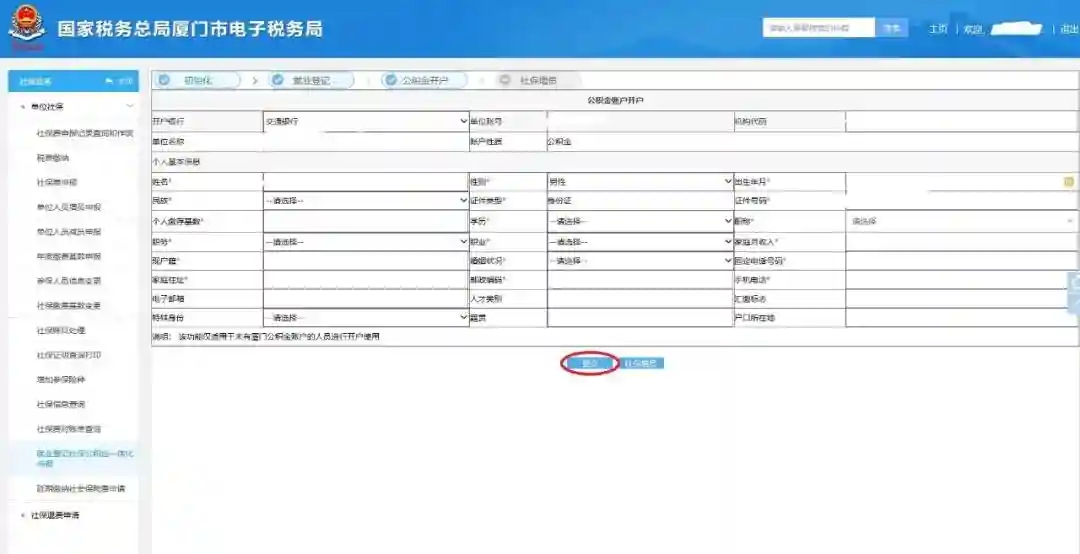Collapse the sidebar via 社保业务 header arrow
The width and height of the screenshot is (1080, 554).
[x=109, y=81]
